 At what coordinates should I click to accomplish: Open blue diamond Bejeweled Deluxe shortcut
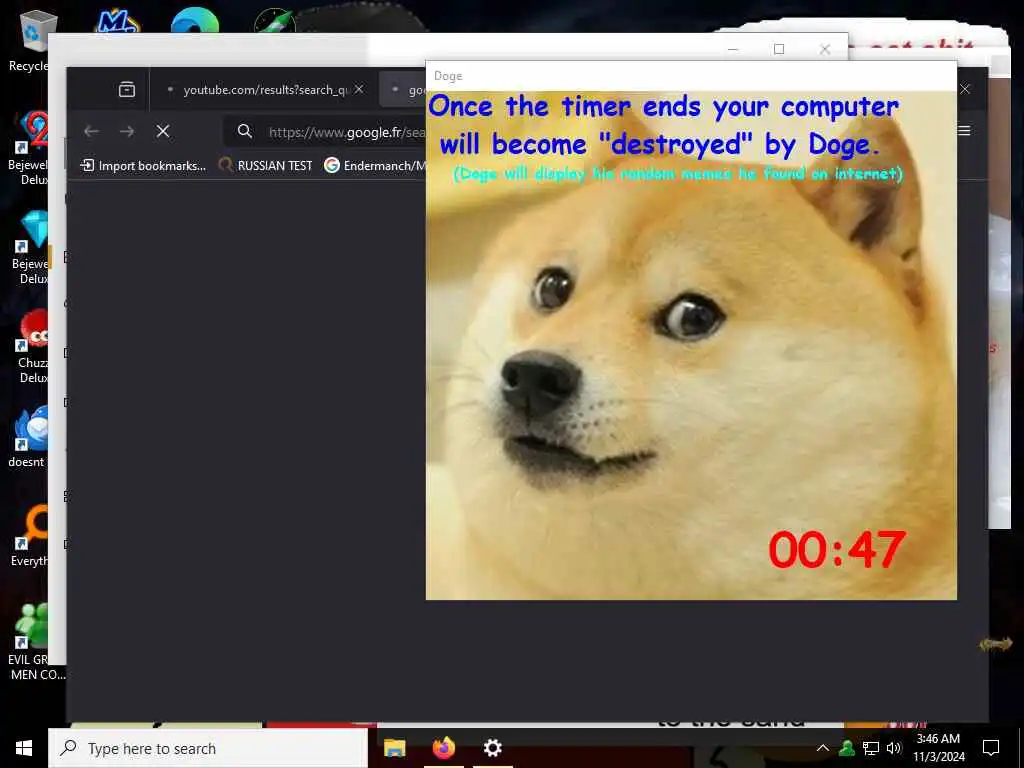coord(31,248)
